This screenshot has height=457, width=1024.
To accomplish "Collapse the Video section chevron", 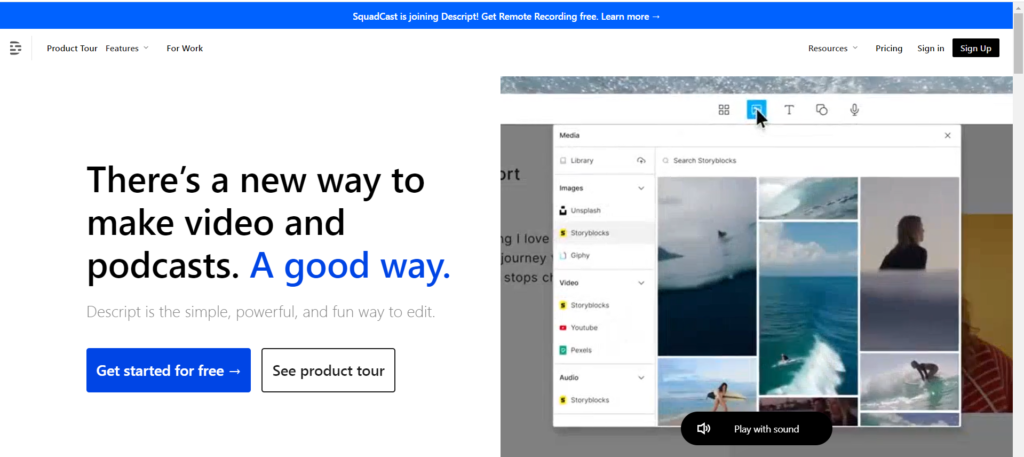I will coord(641,283).
